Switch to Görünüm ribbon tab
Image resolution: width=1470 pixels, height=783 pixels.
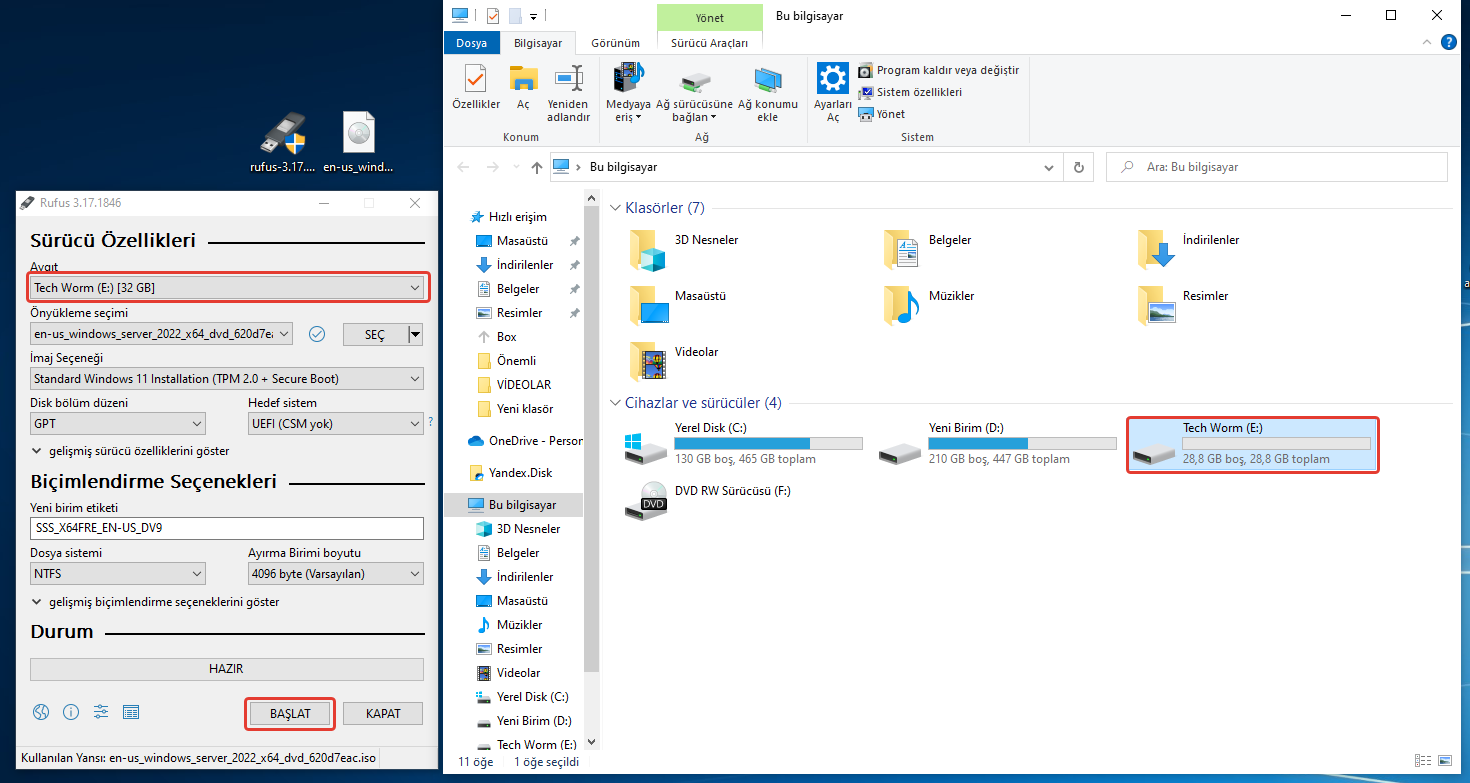(x=615, y=43)
